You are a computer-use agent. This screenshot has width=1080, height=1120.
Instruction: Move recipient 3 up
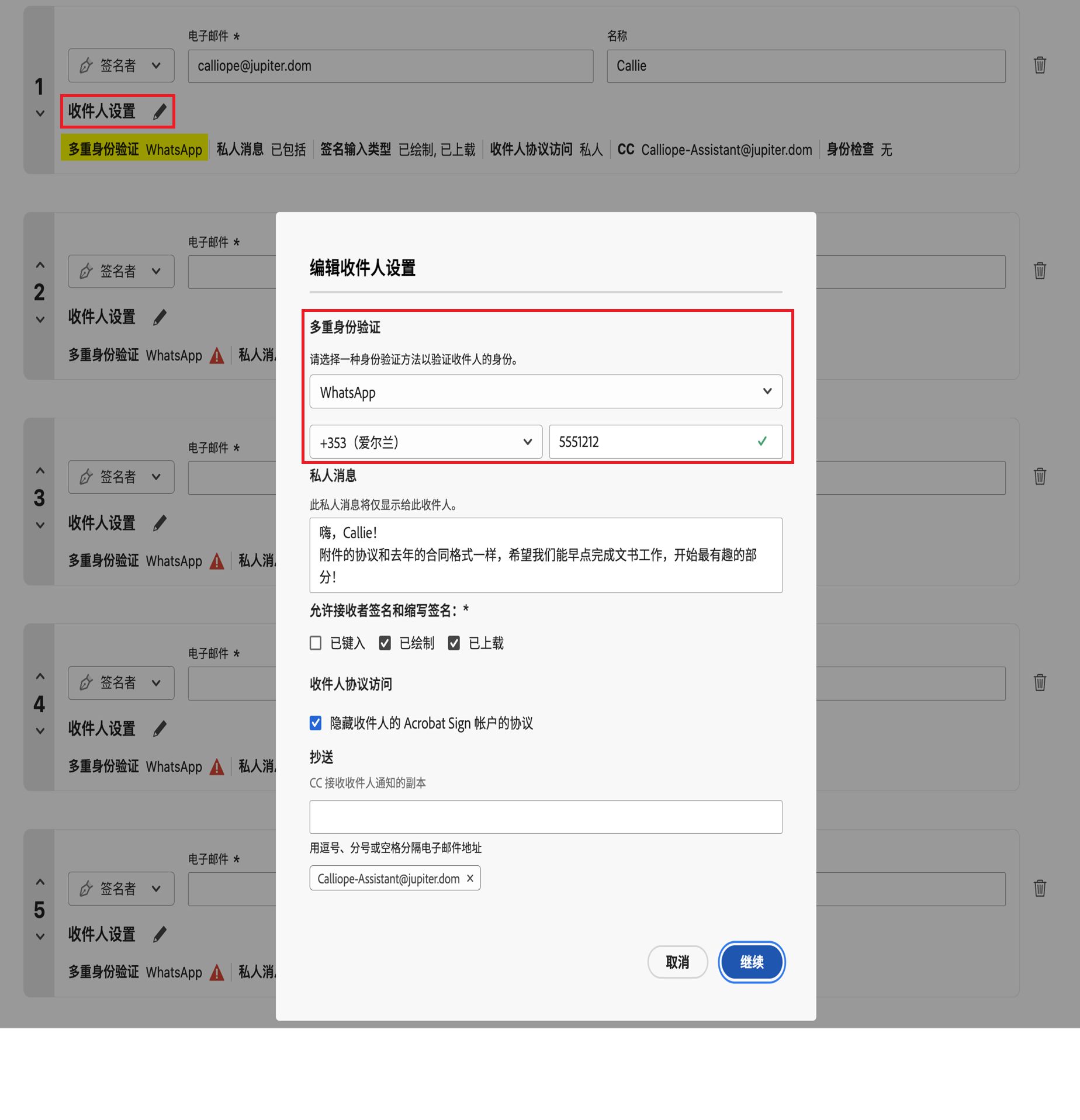tap(40, 471)
